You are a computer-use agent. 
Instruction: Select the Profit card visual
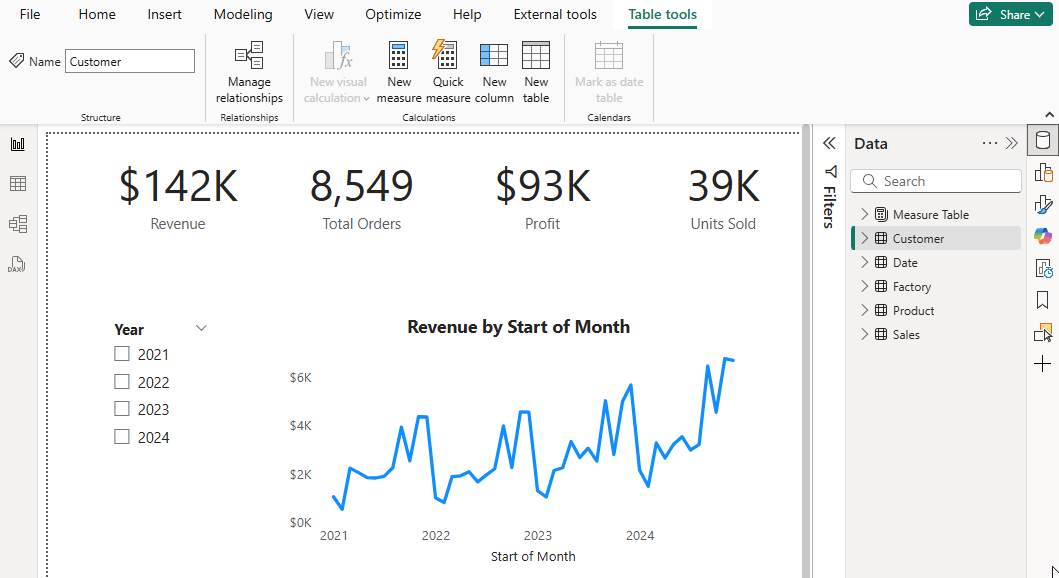542,199
